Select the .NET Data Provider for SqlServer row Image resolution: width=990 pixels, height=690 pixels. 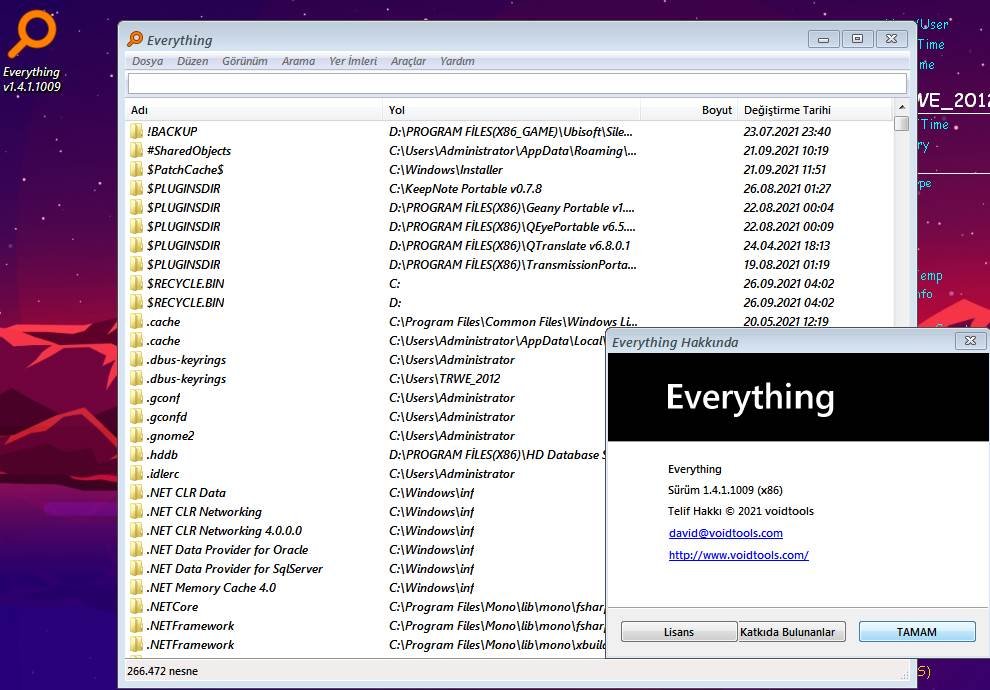pyautogui.click(x=366, y=568)
